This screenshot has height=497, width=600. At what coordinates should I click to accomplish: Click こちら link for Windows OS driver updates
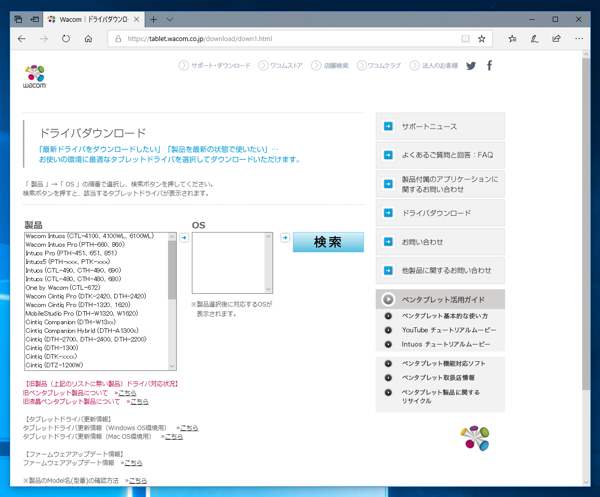(x=189, y=428)
